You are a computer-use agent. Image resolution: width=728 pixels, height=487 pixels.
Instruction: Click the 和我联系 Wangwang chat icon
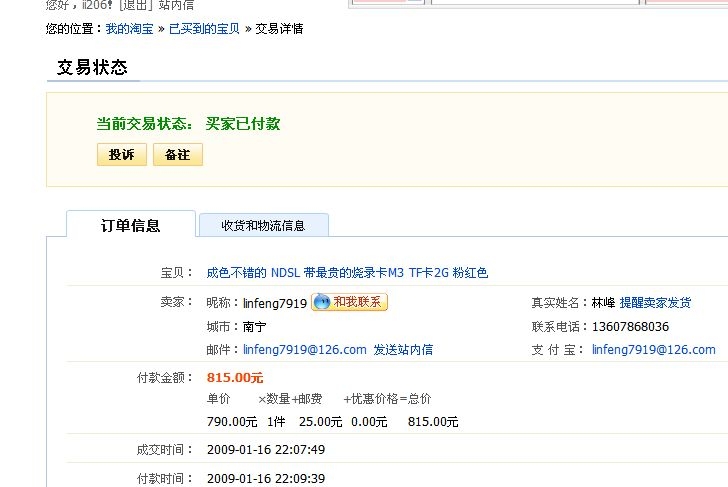349,302
